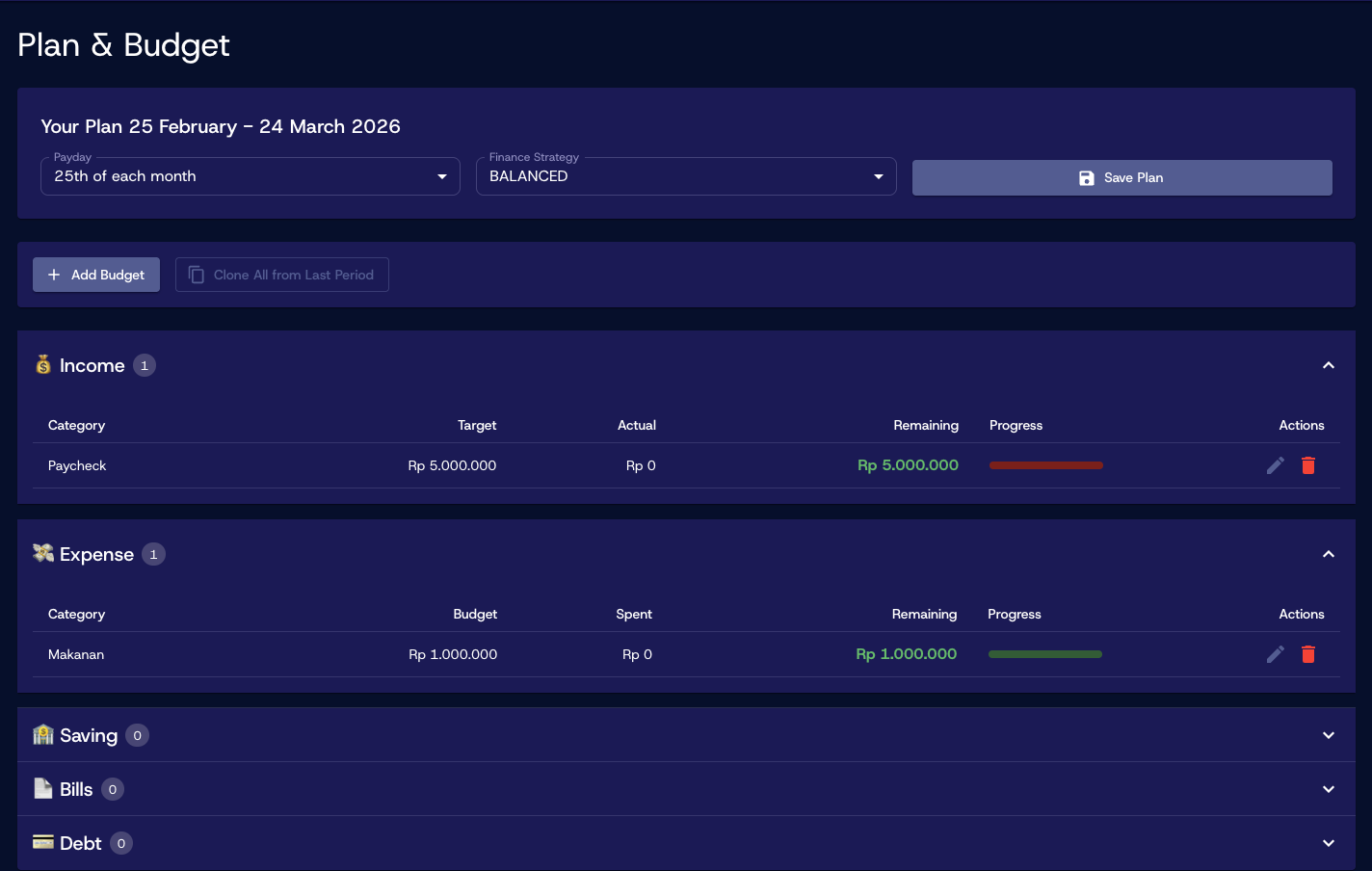
Task: Click the Add Budget button
Action: [x=96, y=275]
